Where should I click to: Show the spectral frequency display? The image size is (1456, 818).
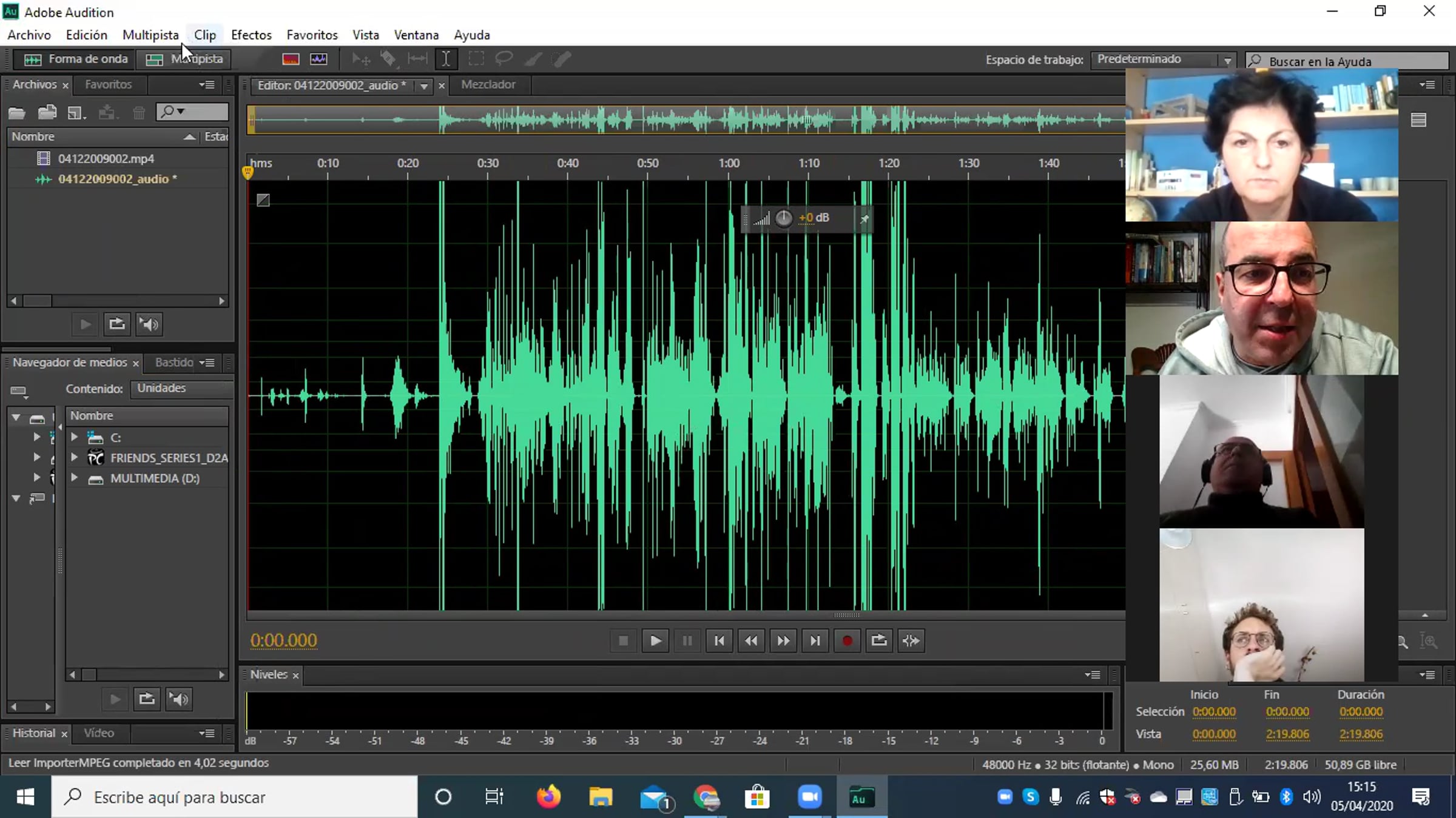[291, 59]
